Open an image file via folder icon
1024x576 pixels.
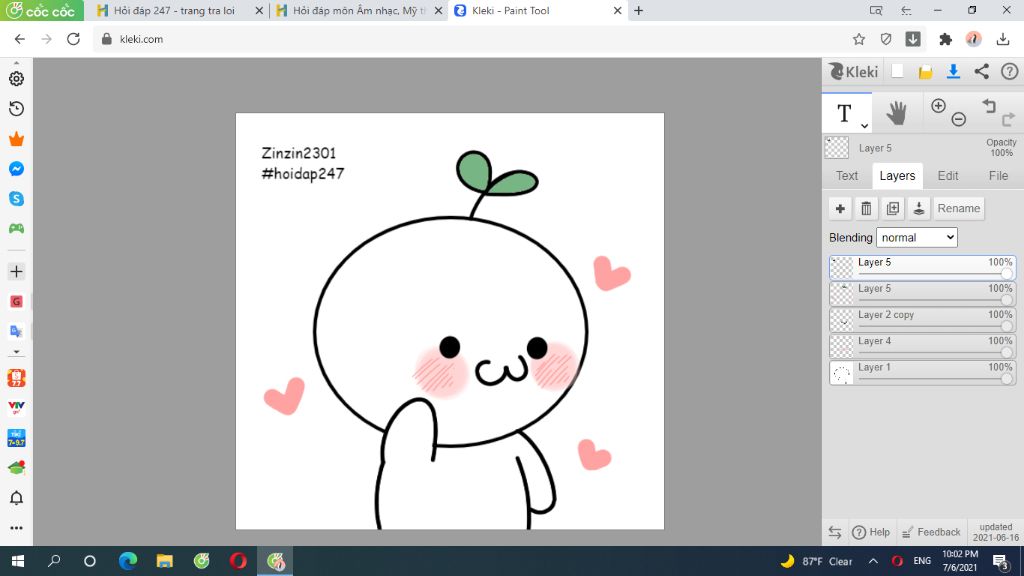(925, 72)
